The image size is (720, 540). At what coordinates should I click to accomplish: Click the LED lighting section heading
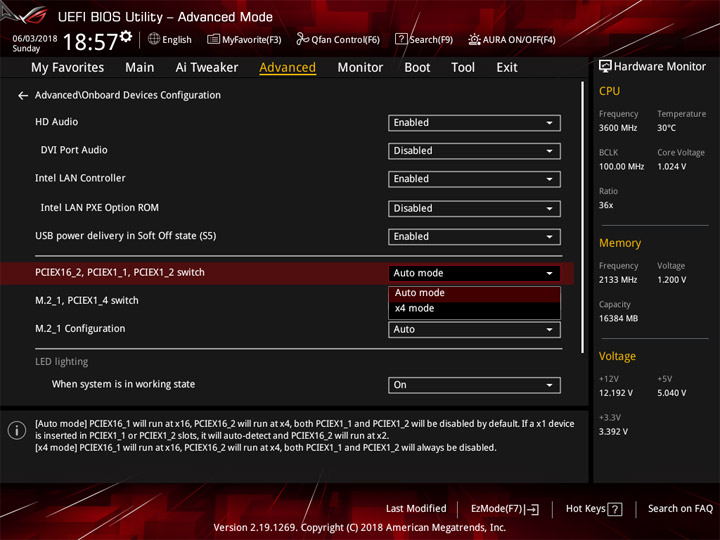pos(62,362)
